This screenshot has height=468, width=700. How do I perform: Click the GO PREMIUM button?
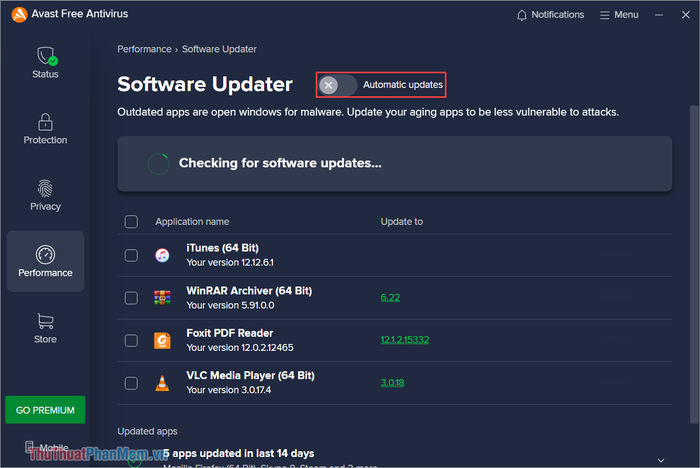click(45, 410)
